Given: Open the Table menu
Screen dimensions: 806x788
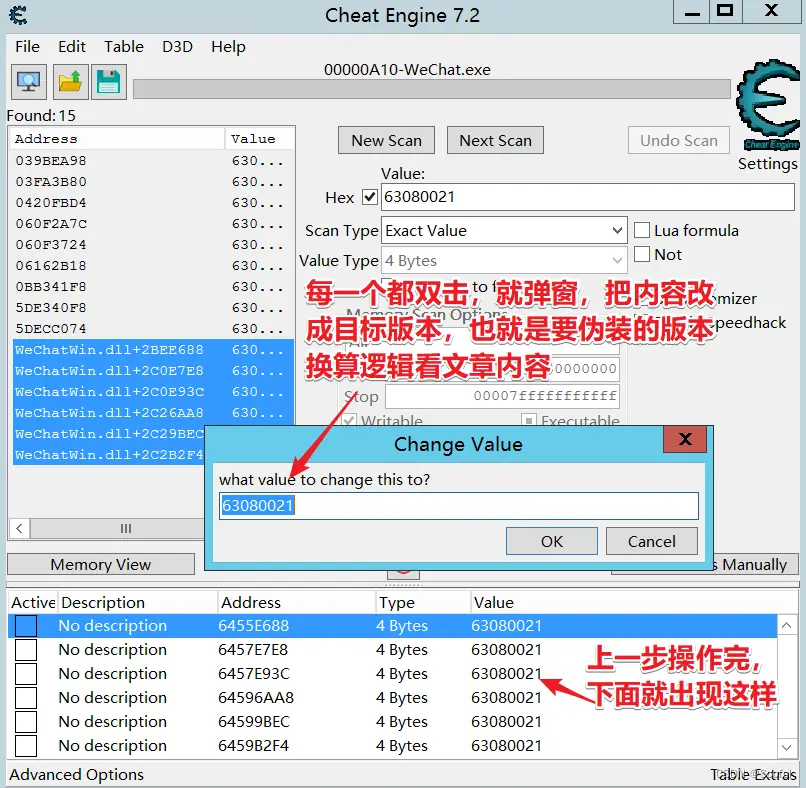Looking at the screenshot, I should click(124, 47).
